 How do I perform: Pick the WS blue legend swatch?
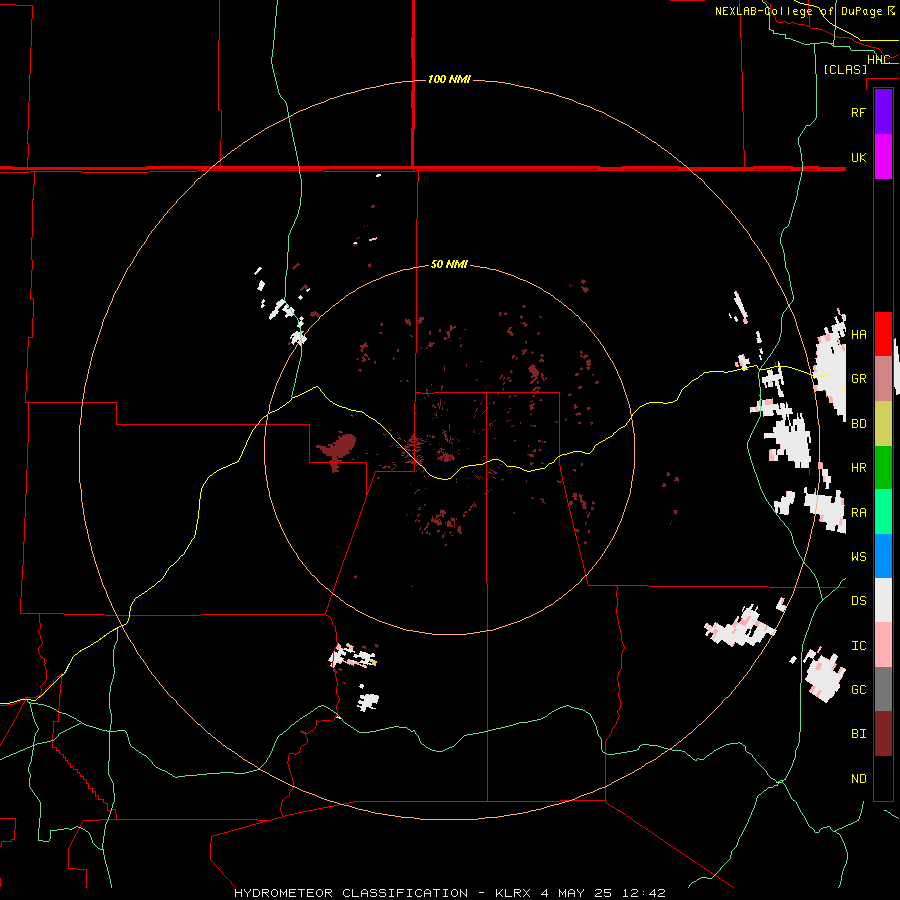[883, 556]
